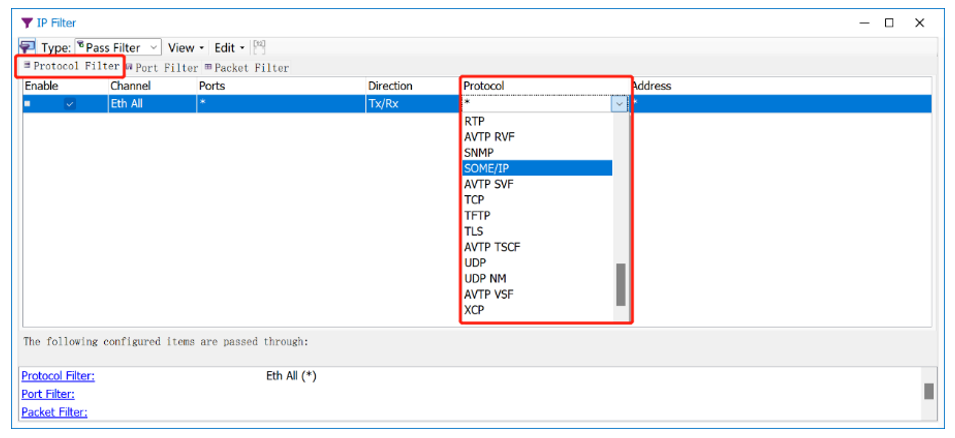Select SOME/IP from the protocol list
955x438 pixels.
point(486,168)
